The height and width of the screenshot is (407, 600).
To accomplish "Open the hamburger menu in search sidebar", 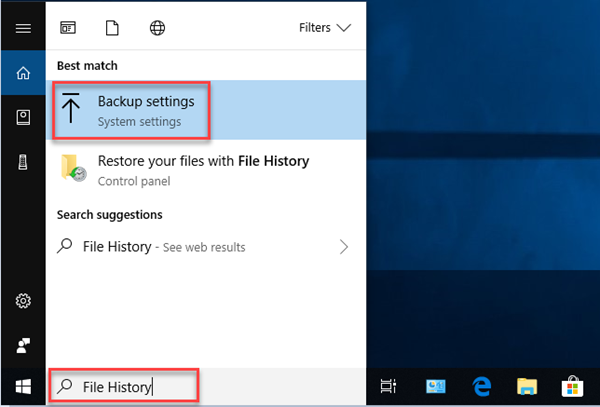I will [x=23, y=28].
